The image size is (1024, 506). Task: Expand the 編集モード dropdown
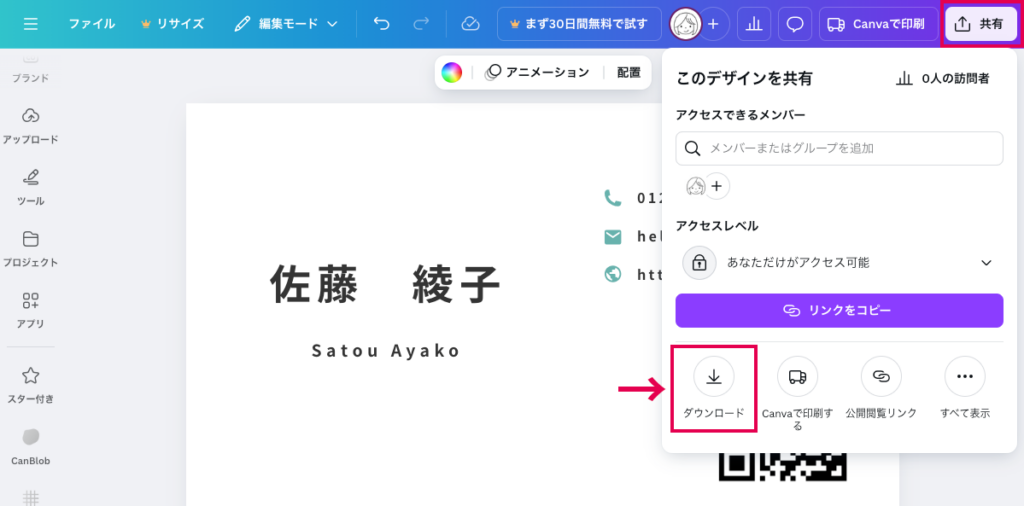285,24
